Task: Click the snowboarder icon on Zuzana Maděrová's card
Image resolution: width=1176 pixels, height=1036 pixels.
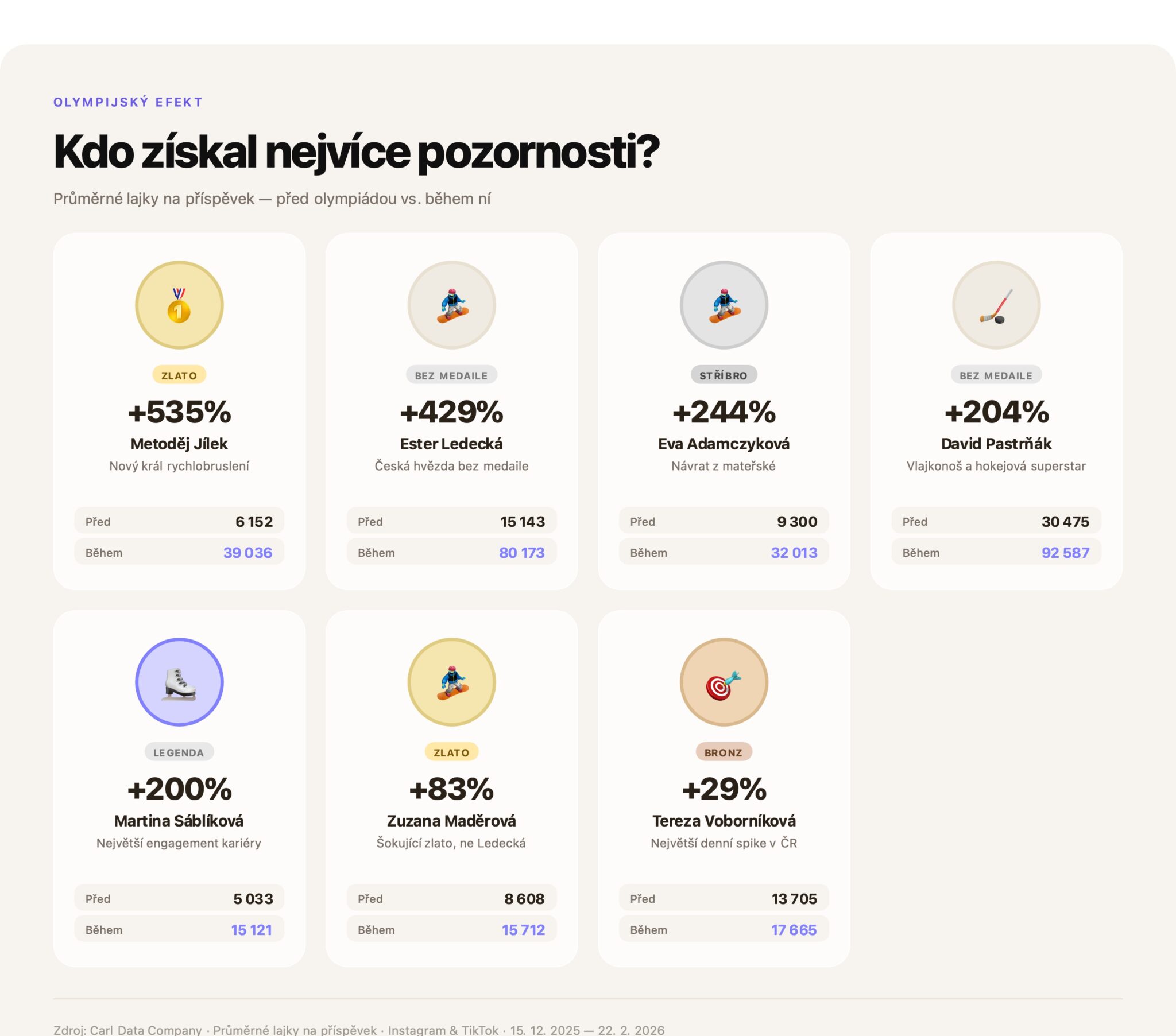Action: pyautogui.click(x=451, y=682)
